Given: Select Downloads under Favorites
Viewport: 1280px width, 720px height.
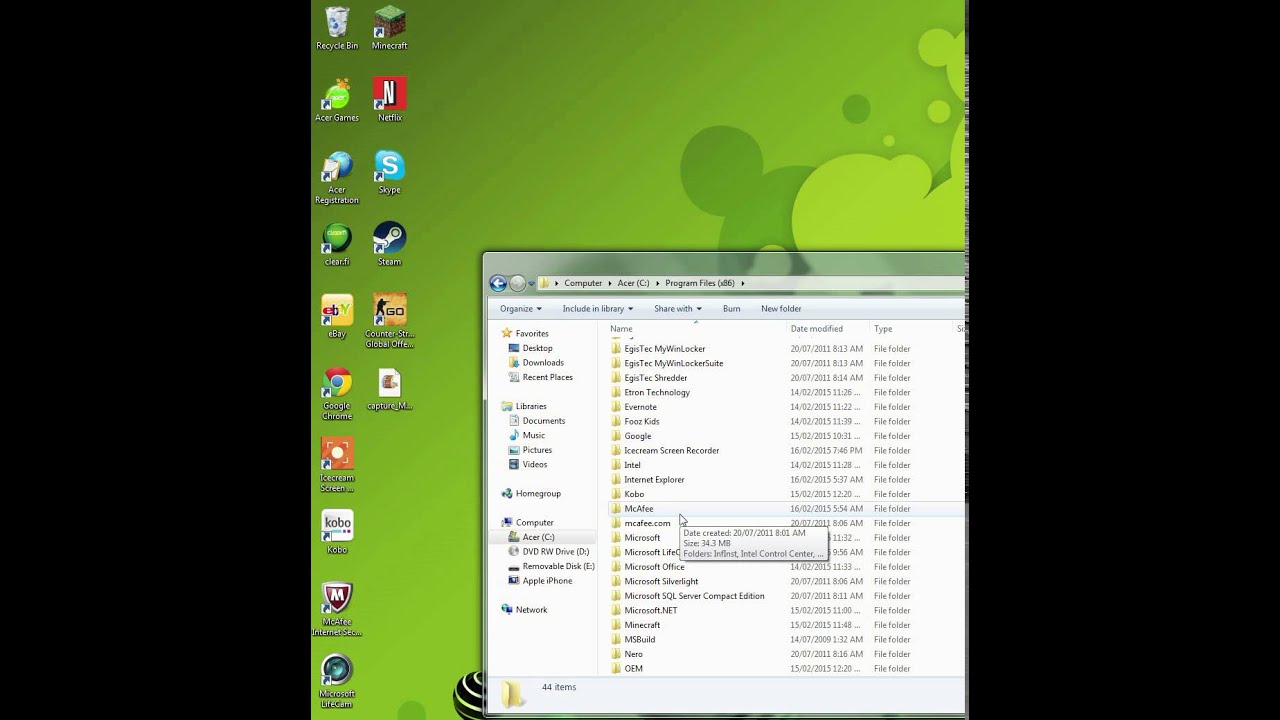Looking at the screenshot, I should [543, 363].
